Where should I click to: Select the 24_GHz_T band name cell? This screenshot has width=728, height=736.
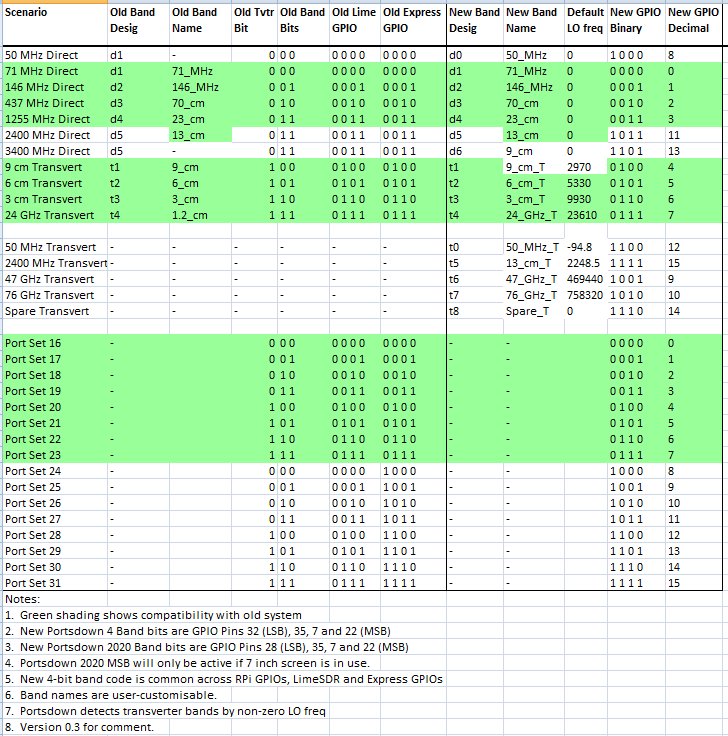point(532,215)
